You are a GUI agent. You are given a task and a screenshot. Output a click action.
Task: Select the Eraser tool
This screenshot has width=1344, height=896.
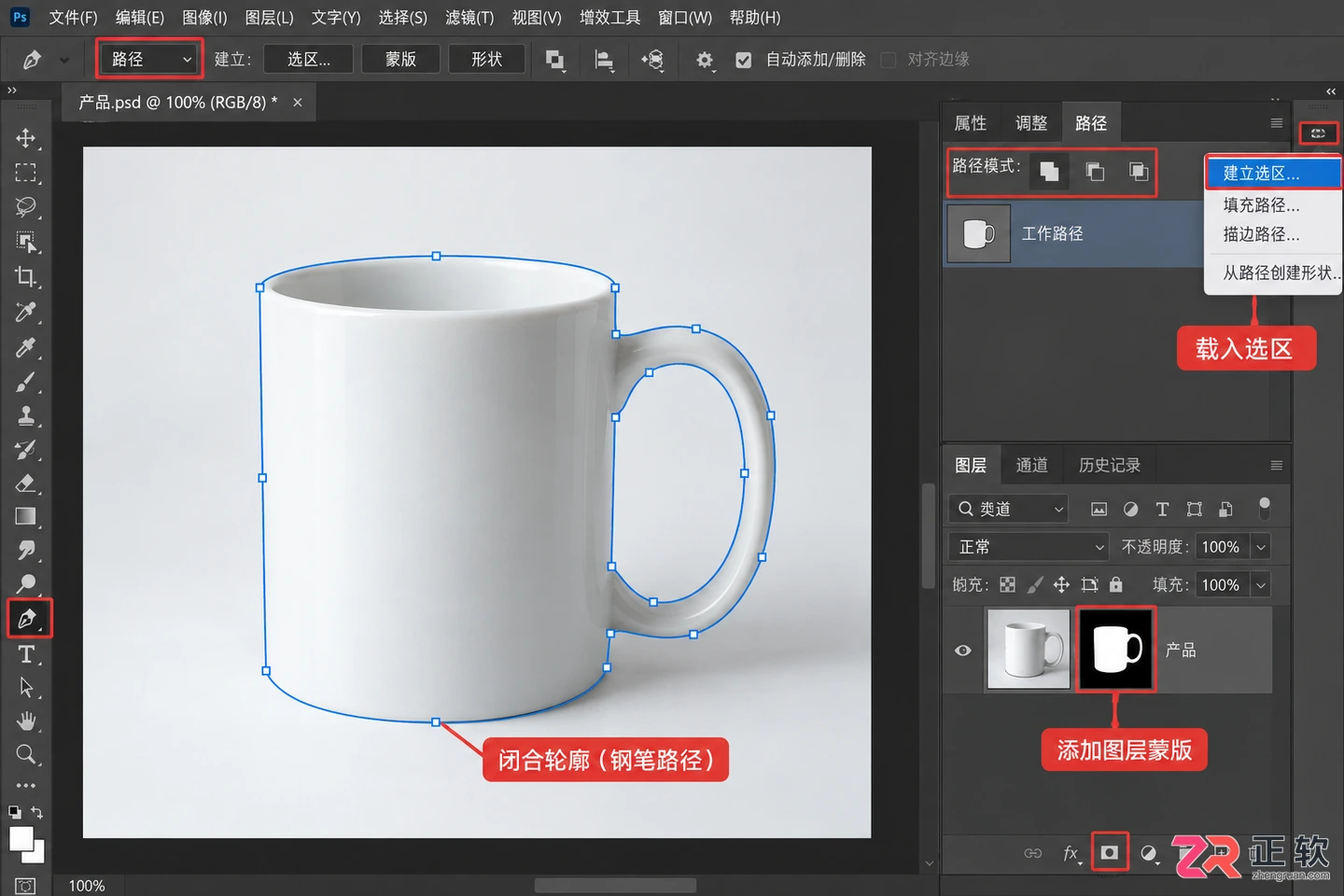tap(25, 483)
